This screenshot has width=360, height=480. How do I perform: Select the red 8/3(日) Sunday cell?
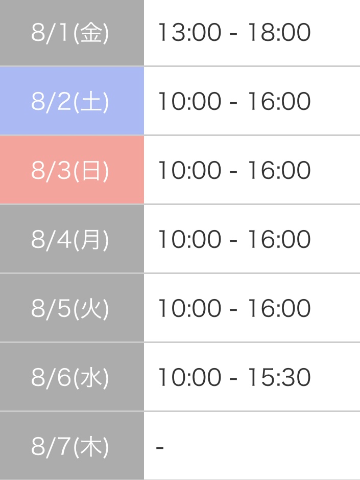[72, 170]
